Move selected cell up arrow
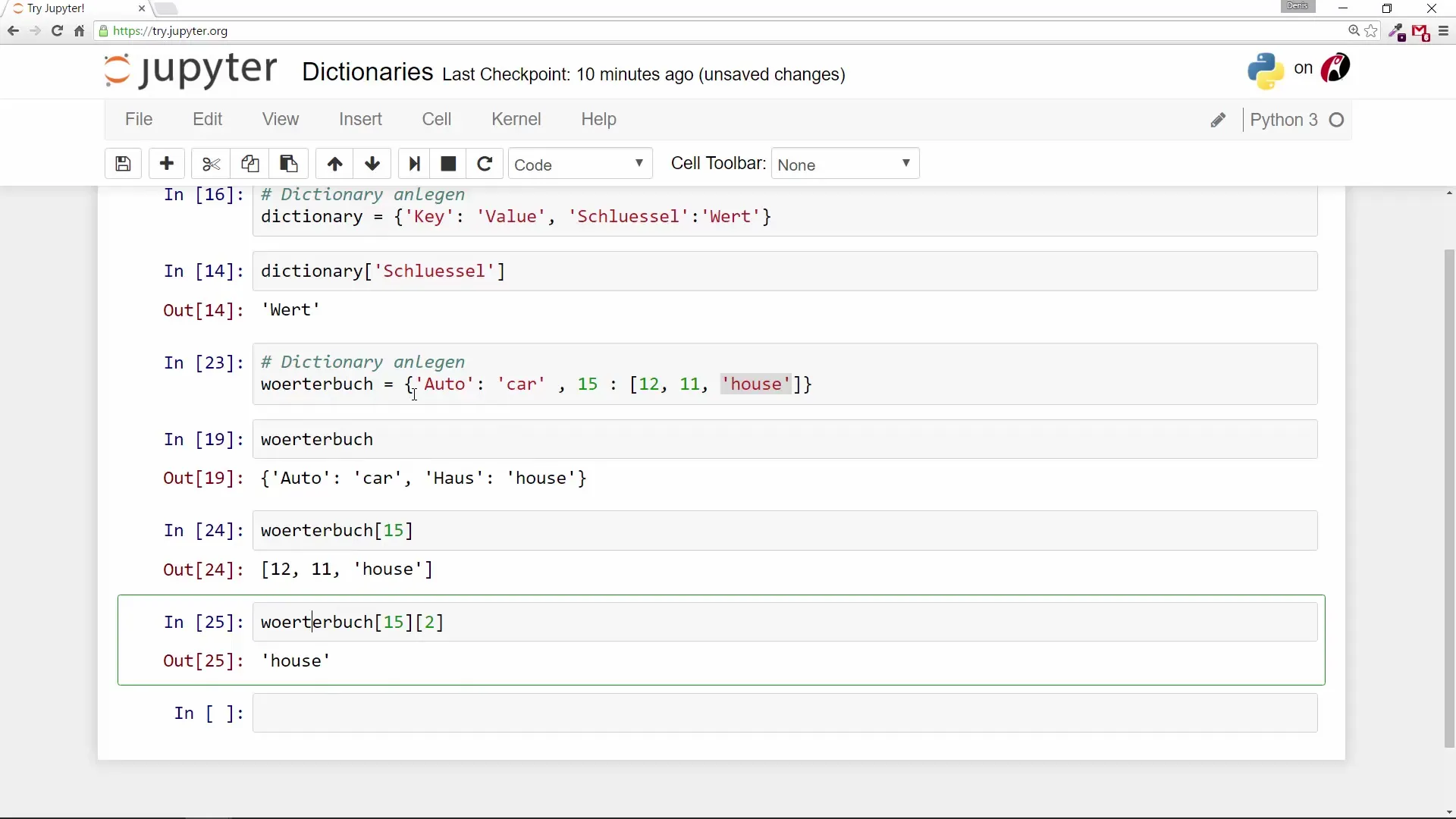Viewport: 1456px width, 819px height. 334,164
